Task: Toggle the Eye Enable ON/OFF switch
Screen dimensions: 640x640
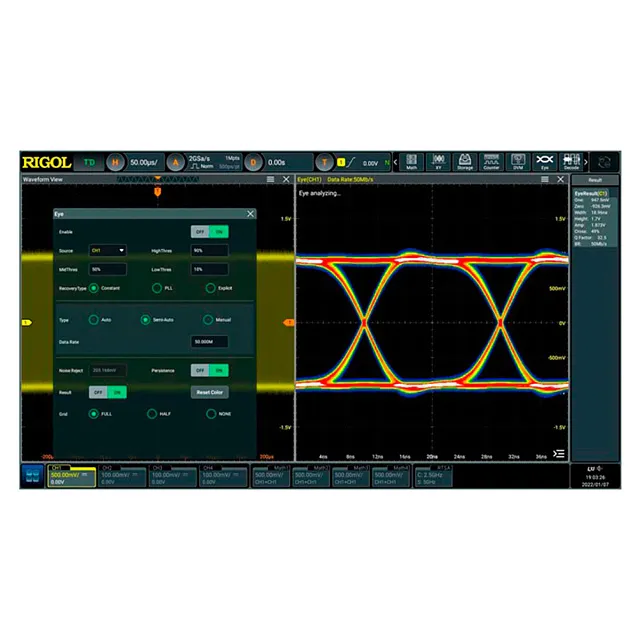Action: tap(211, 231)
